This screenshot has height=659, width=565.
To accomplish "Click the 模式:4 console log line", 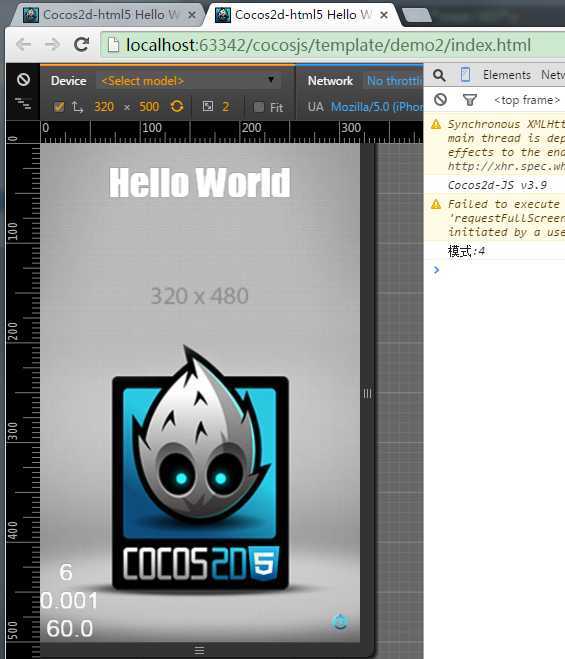I will (466, 251).
